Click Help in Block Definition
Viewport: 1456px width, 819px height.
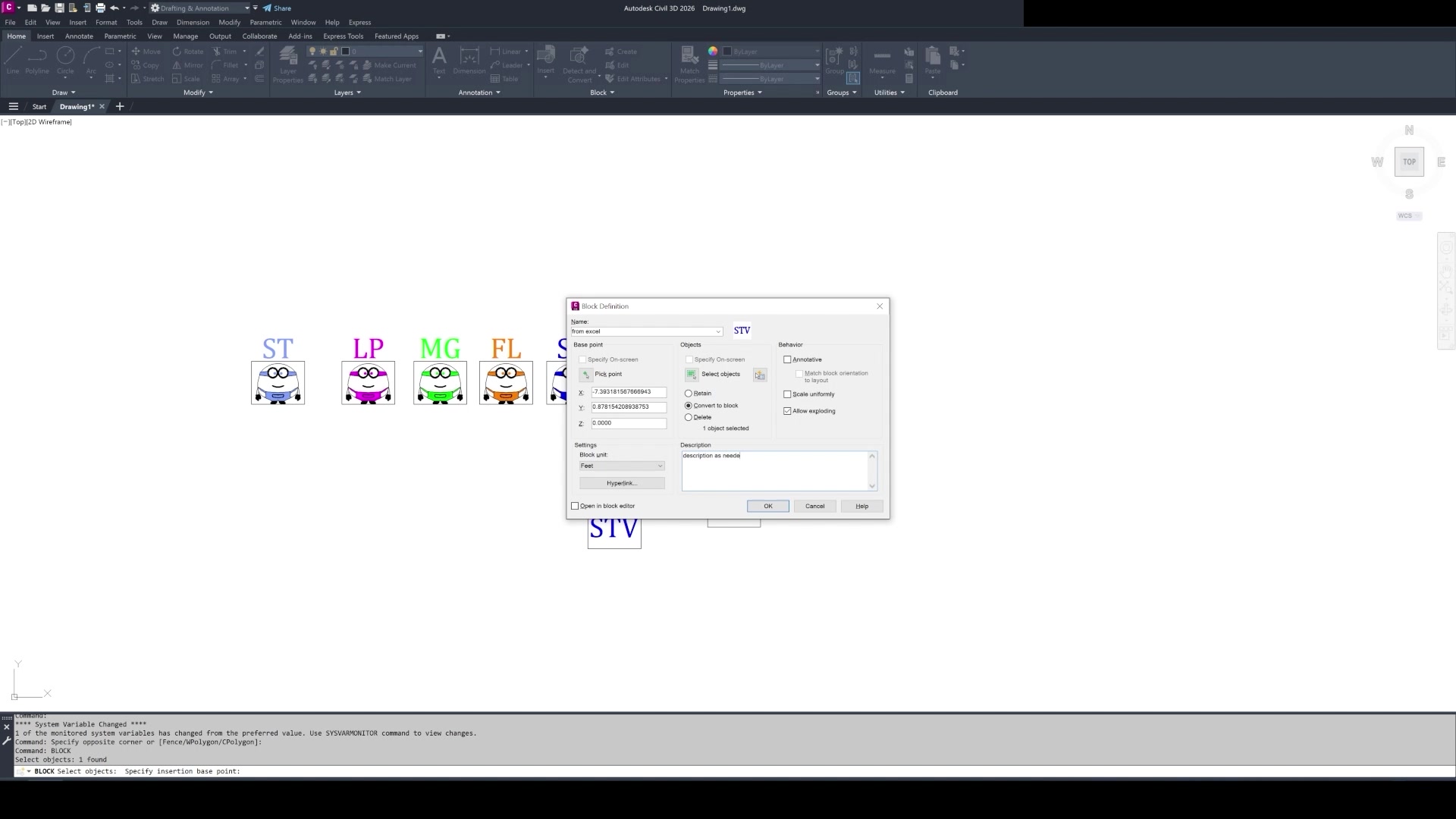[x=861, y=506]
